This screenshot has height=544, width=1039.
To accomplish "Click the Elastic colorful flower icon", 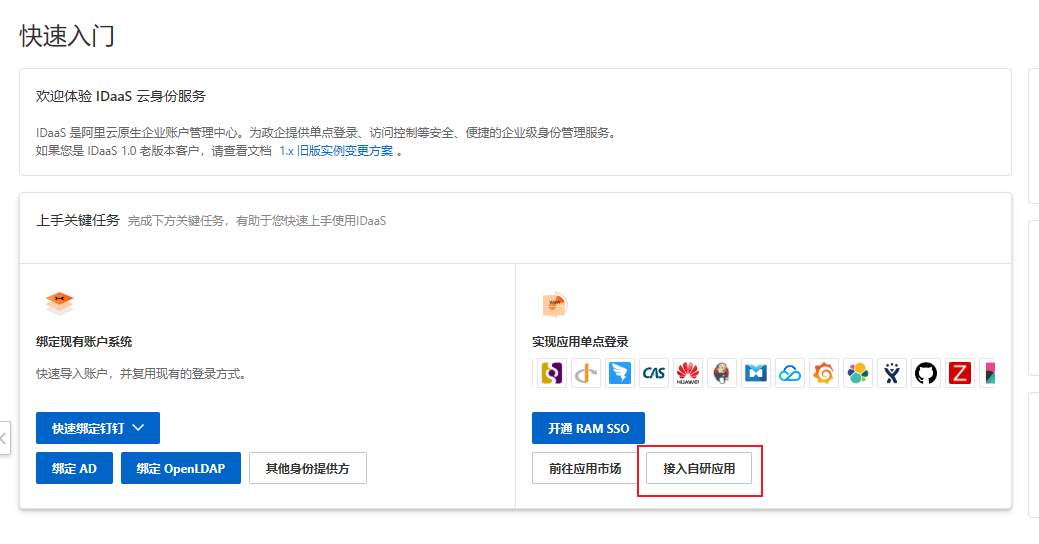I will tap(858, 373).
